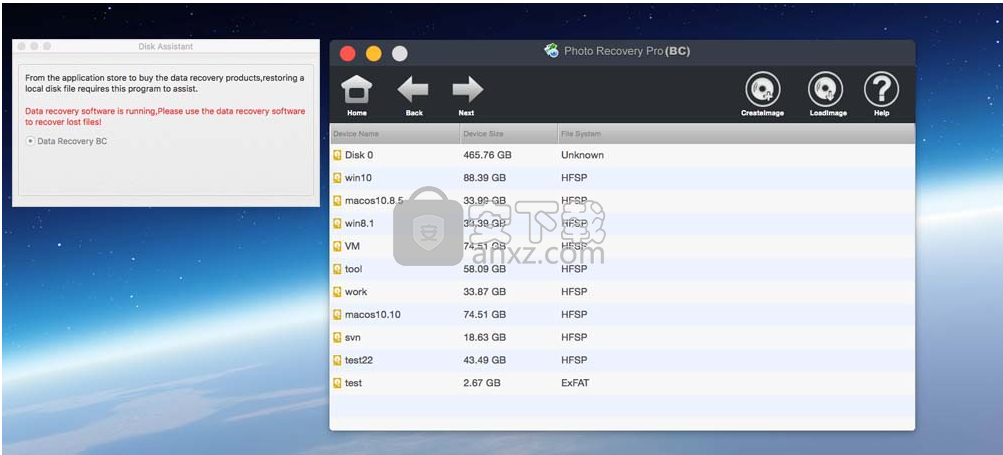Select the test device with ExFAT
The image size is (1003, 455).
click(x=622, y=383)
